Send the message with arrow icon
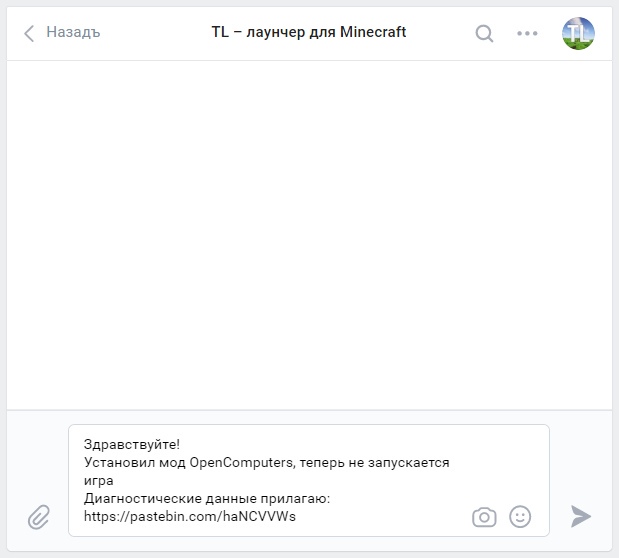619x558 pixels. pyautogui.click(x=580, y=516)
